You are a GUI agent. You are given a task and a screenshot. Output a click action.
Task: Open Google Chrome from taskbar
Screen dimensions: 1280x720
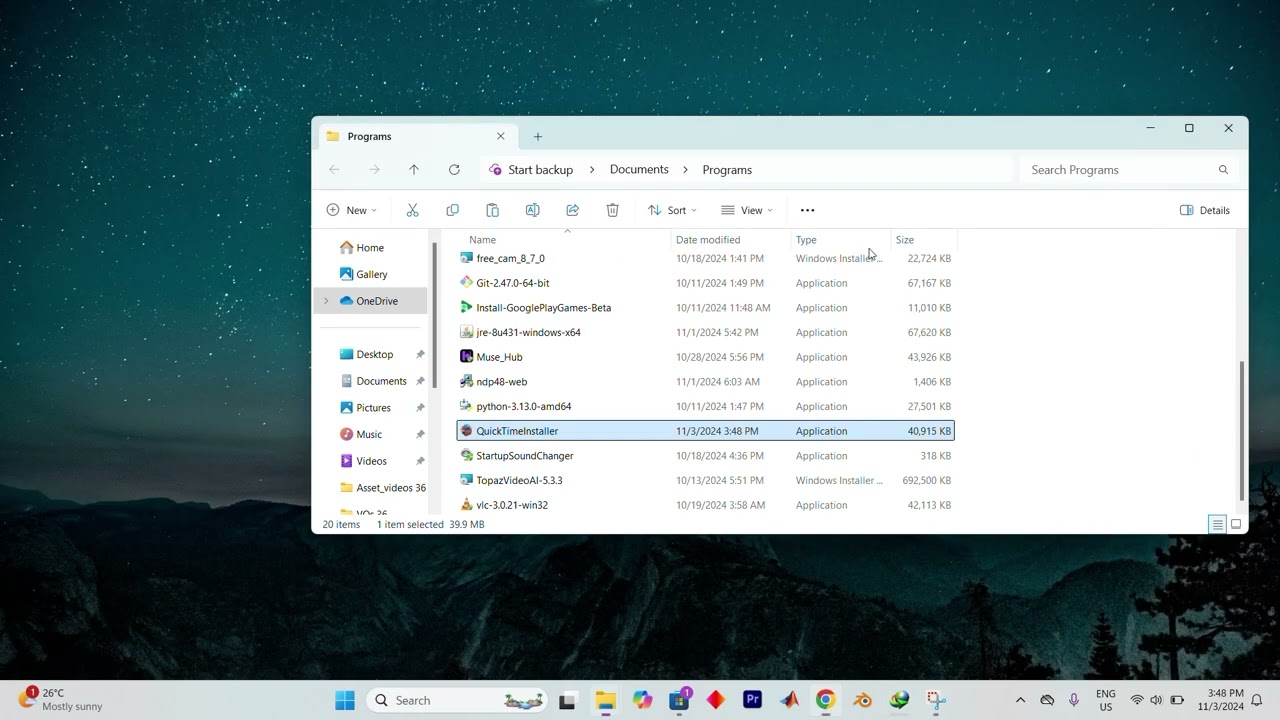click(826, 700)
